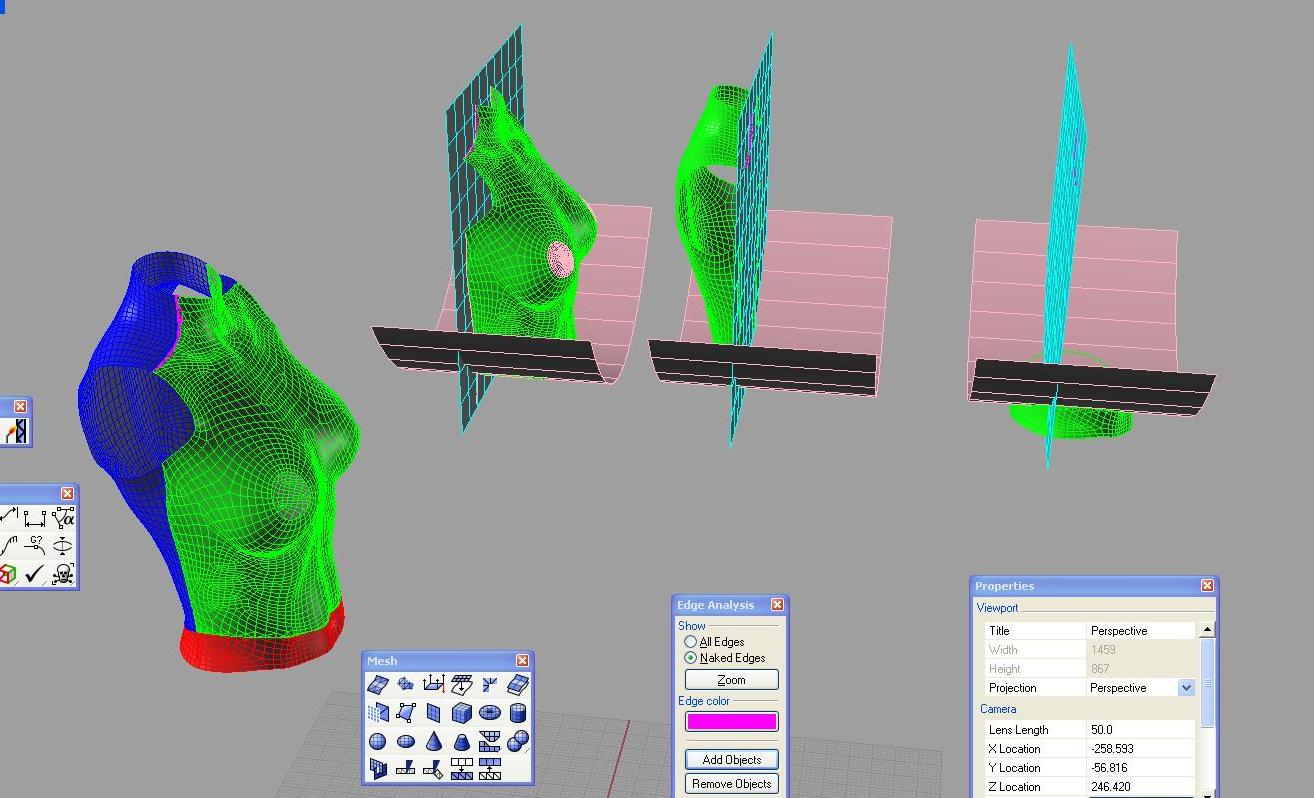Select the offset mesh layered icon
The height and width of the screenshot is (798, 1314).
point(518,684)
